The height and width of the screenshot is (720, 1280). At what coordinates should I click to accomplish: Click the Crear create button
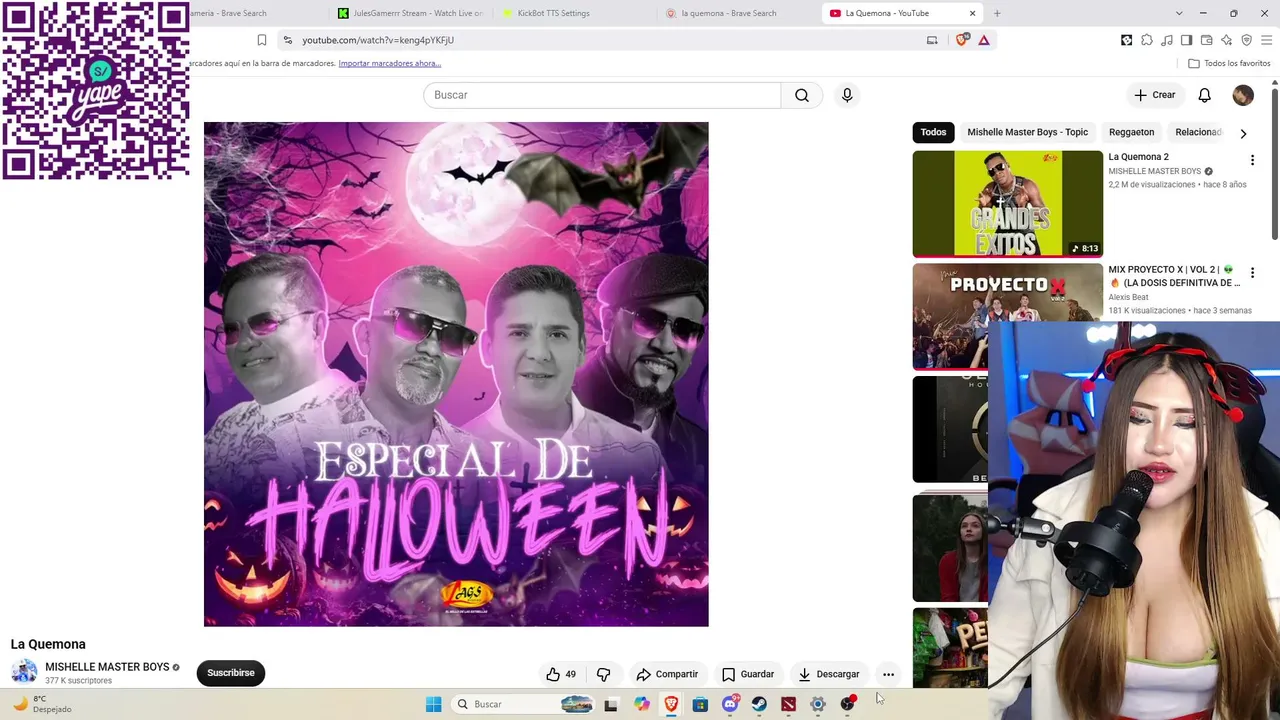click(x=1155, y=95)
